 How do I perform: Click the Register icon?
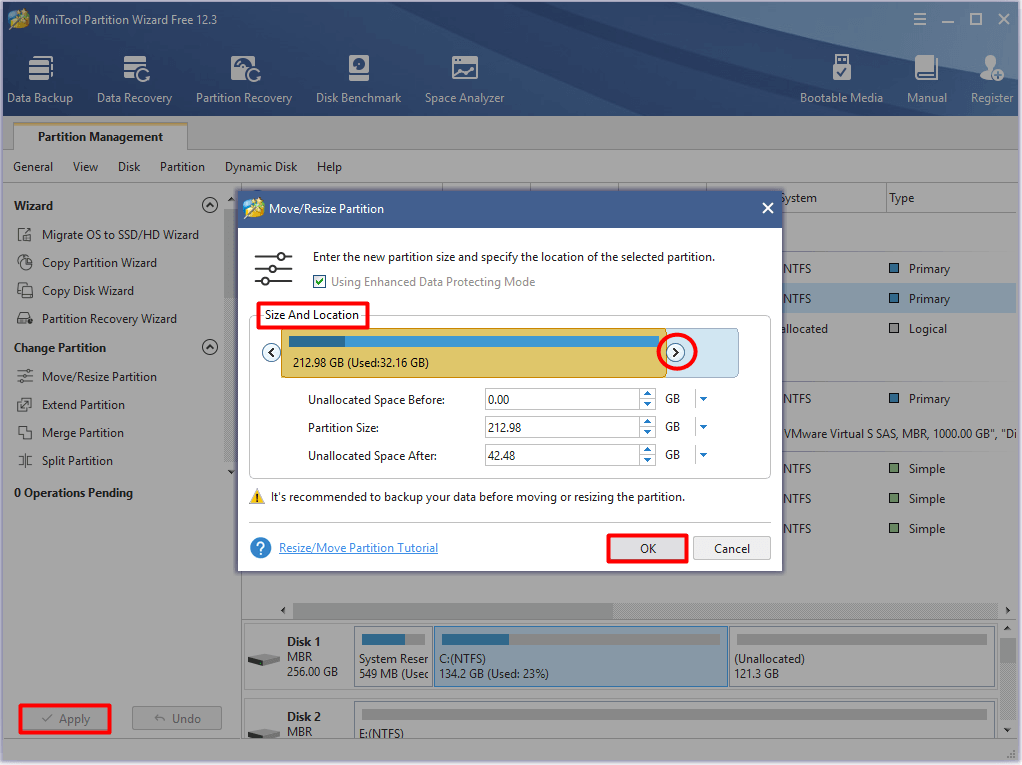click(991, 68)
